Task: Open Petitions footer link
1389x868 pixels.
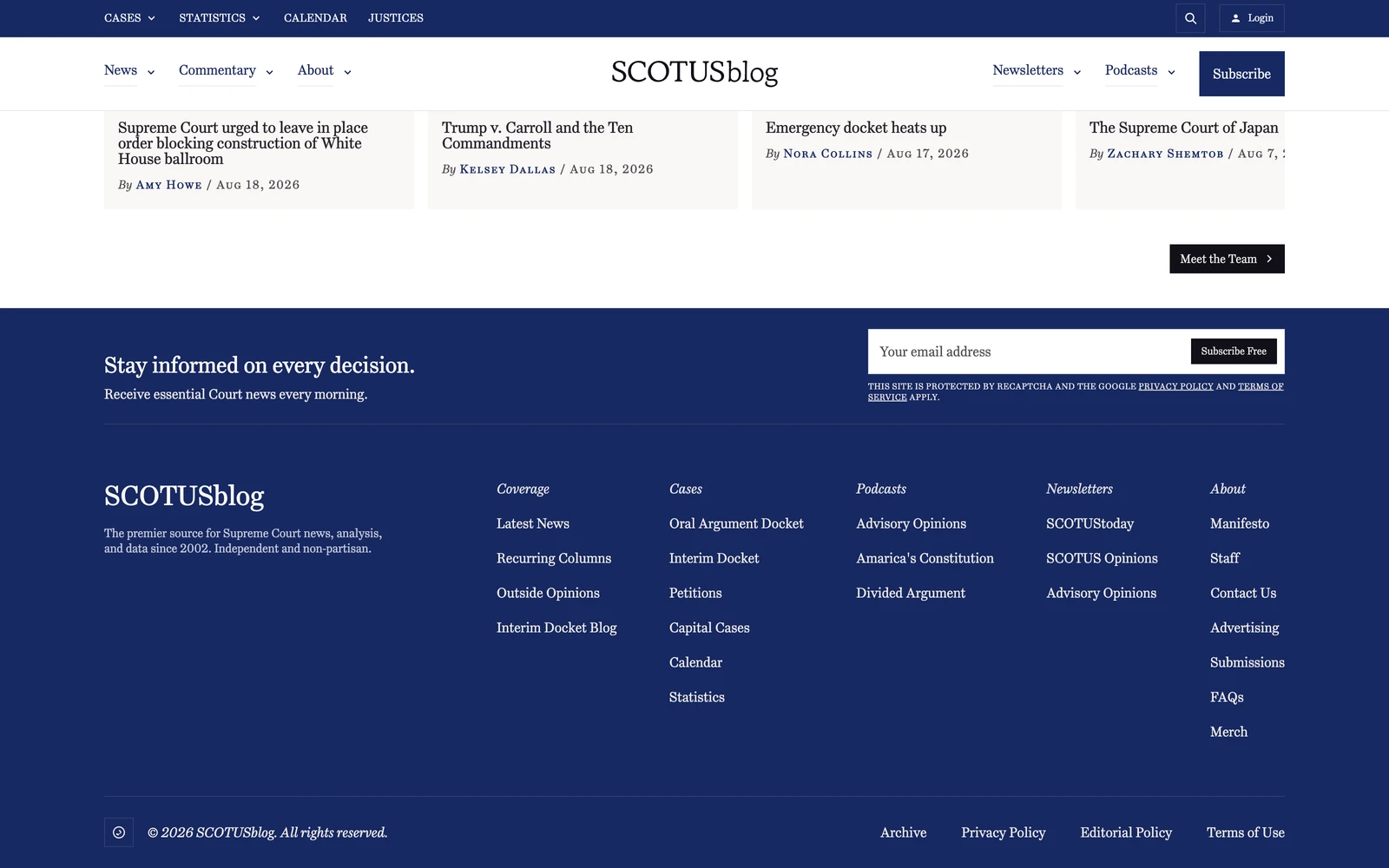Action: point(695,593)
